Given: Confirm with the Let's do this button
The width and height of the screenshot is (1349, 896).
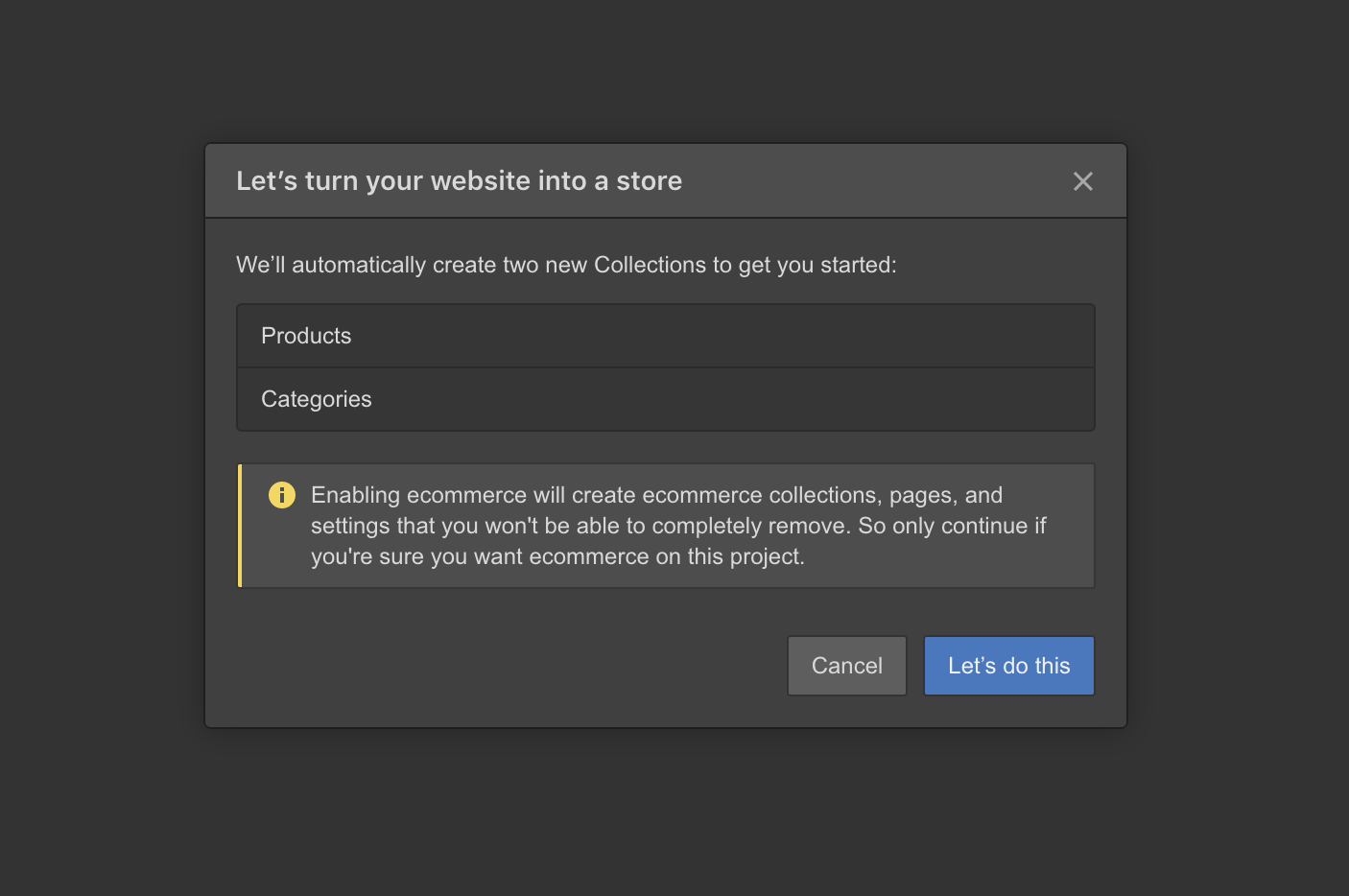Looking at the screenshot, I should pyautogui.click(x=1008, y=665).
